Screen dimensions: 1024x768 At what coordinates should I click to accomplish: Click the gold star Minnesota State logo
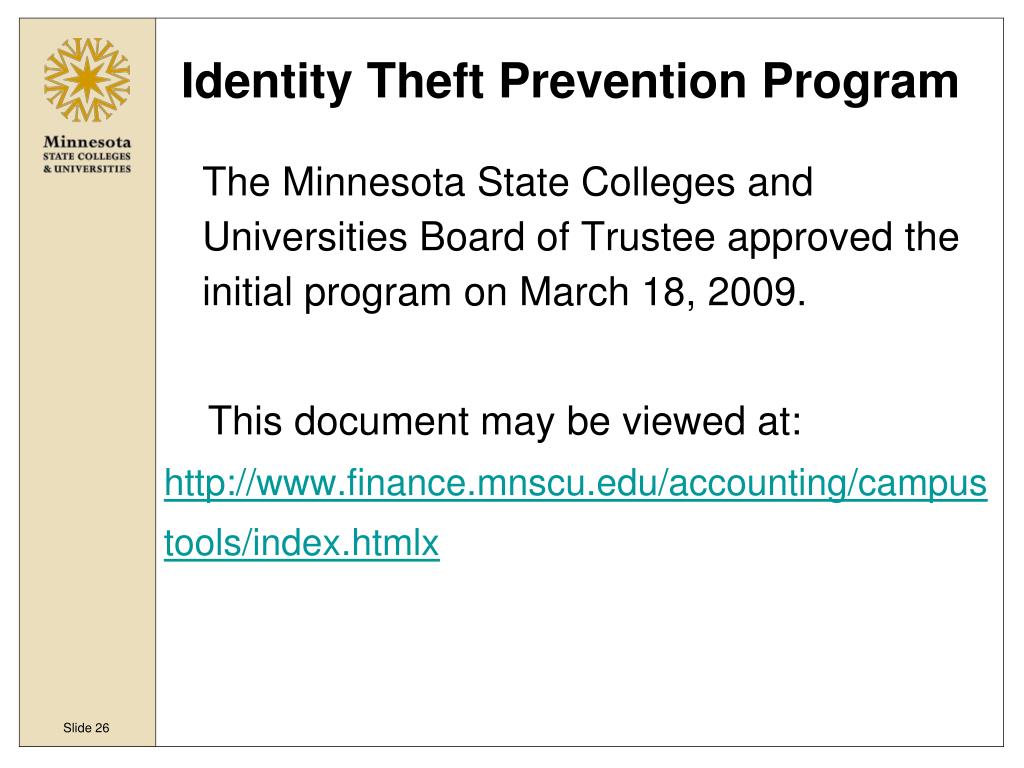pos(87,80)
